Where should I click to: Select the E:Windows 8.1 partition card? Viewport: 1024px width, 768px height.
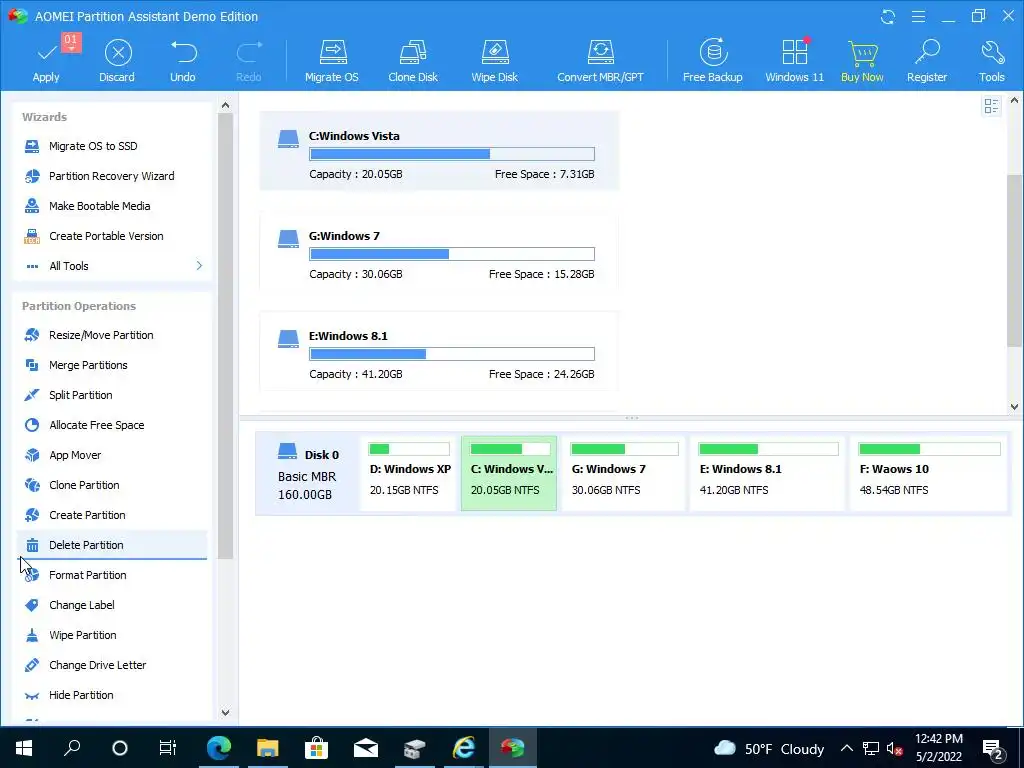[x=439, y=351]
